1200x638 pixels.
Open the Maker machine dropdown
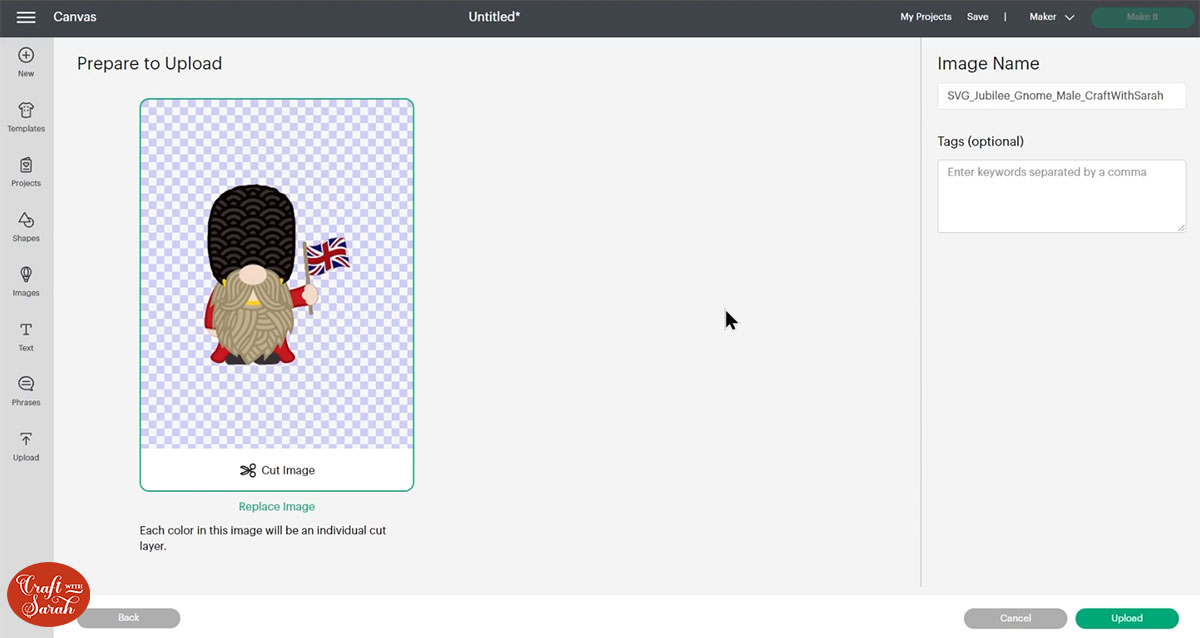[1051, 17]
